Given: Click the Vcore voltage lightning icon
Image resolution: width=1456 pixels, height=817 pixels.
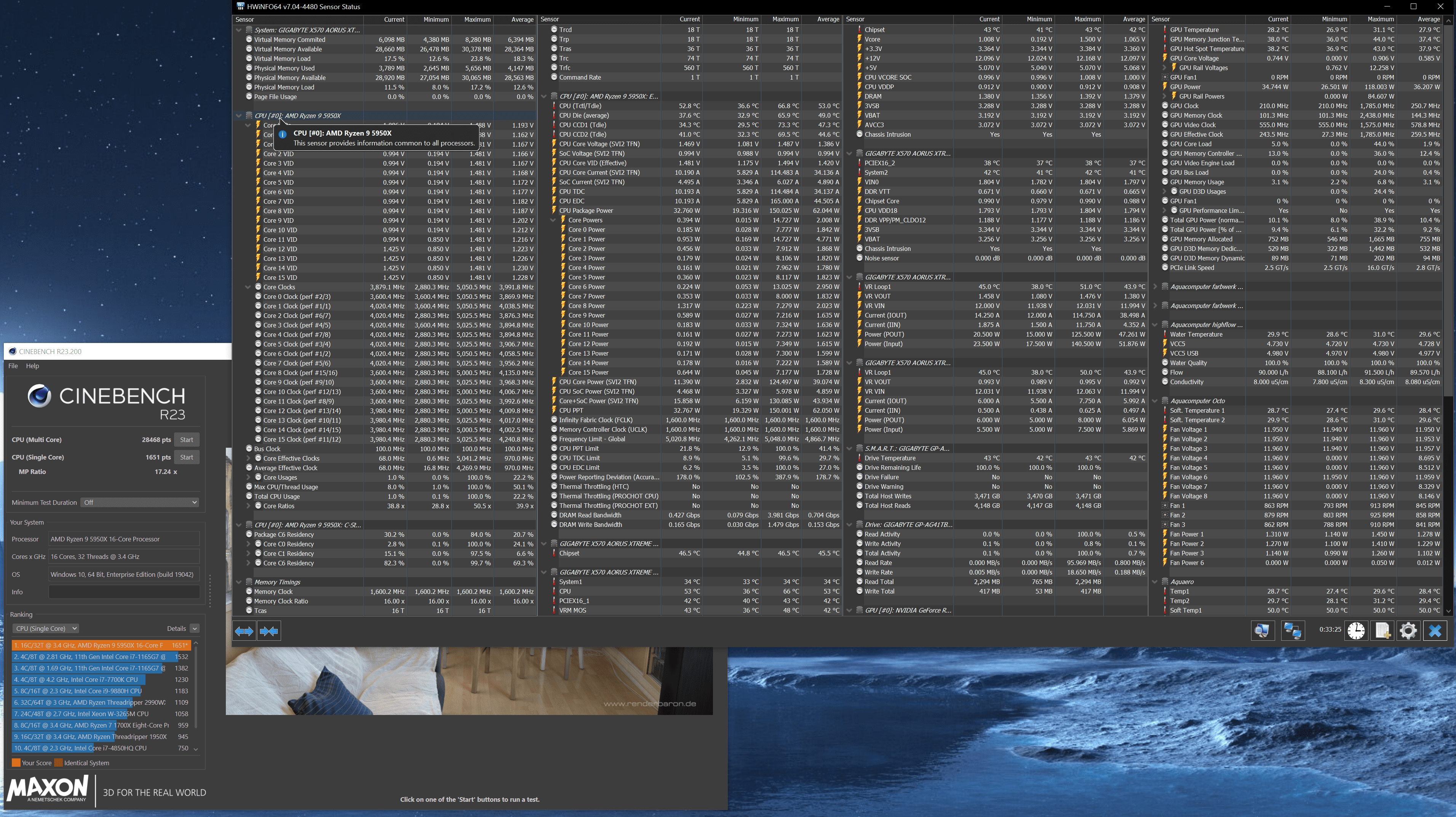Looking at the screenshot, I should [x=859, y=40].
